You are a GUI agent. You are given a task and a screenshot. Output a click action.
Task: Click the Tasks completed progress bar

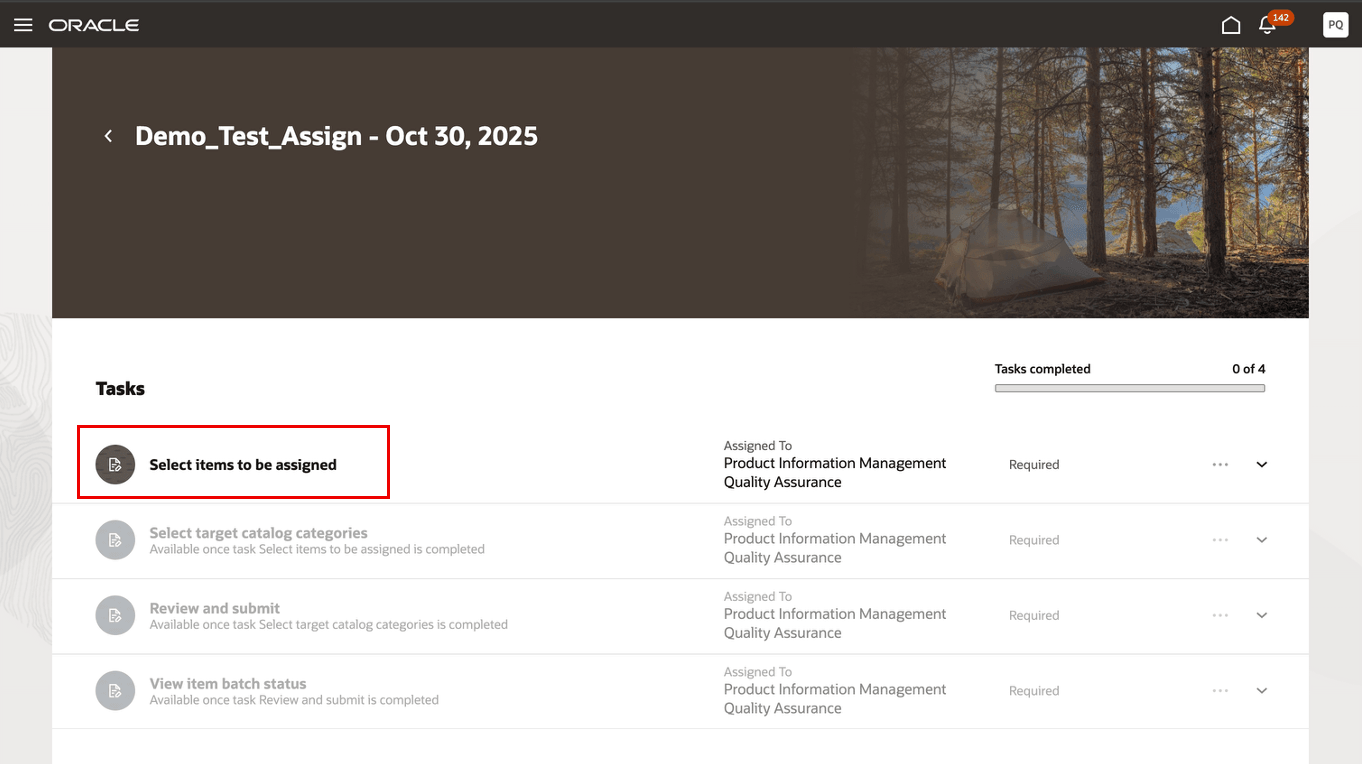coord(1130,388)
